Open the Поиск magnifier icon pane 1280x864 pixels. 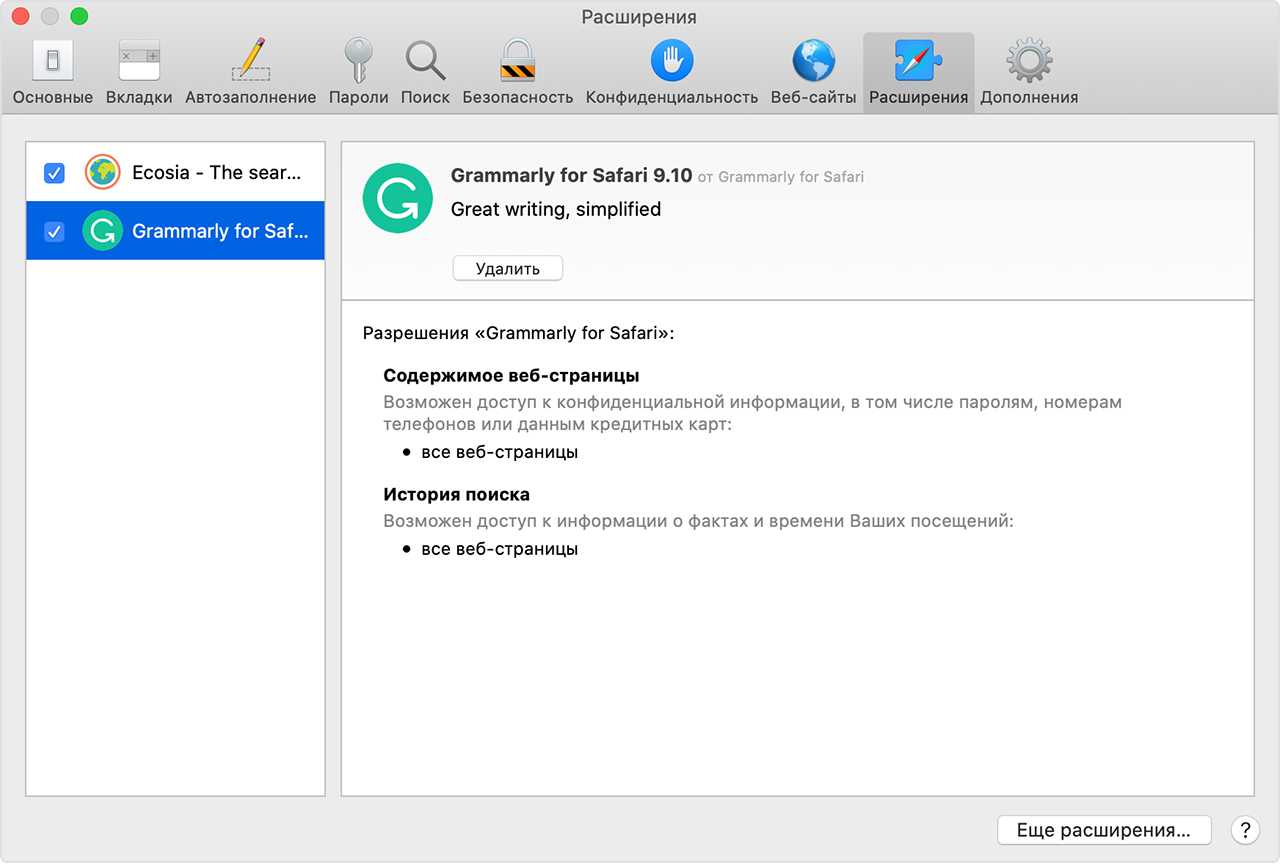tap(425, 72)
